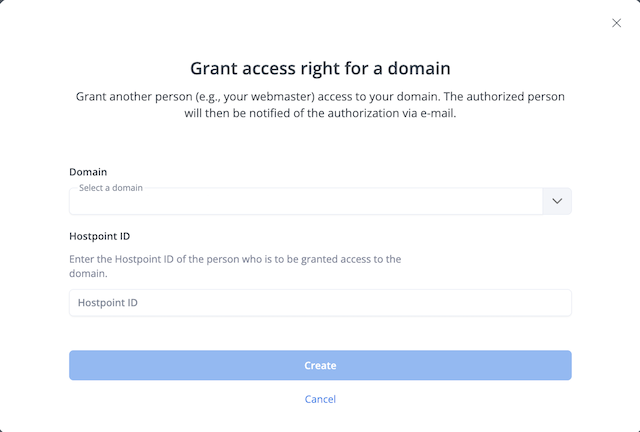
Task: Click the word 'domain.' ending the helper text
Action: click(x=88, y=274)
